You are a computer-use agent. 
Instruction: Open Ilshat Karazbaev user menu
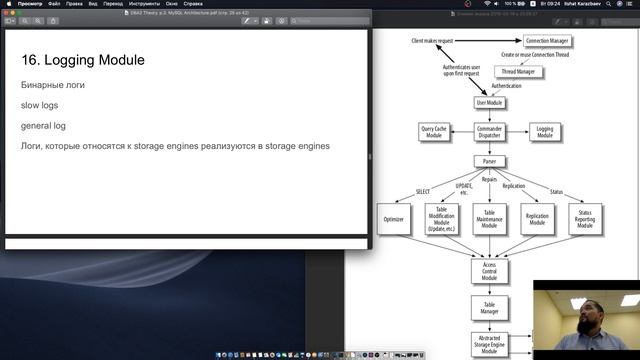(582, 4)
